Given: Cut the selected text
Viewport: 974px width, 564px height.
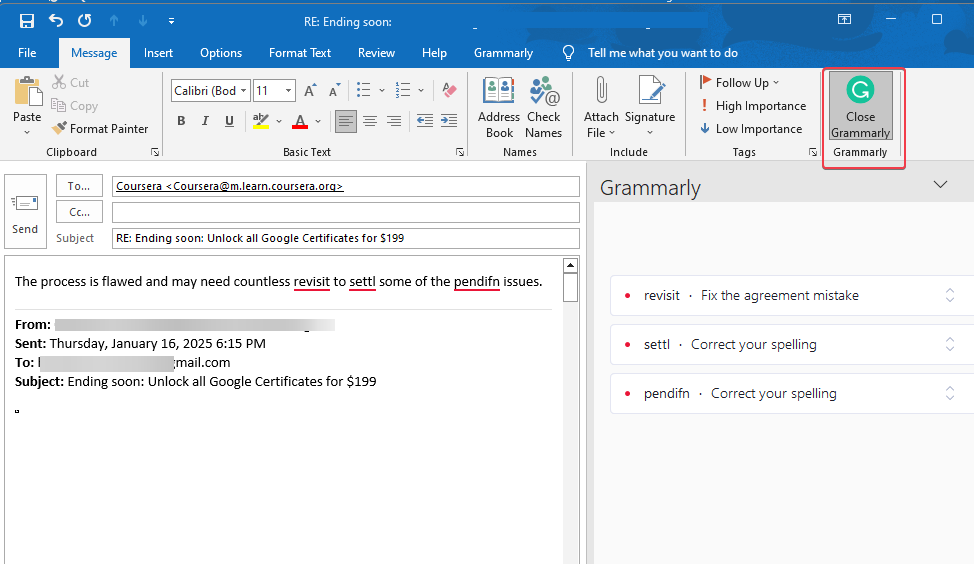Looking at the screenshot, I should (x=70, y=82).
